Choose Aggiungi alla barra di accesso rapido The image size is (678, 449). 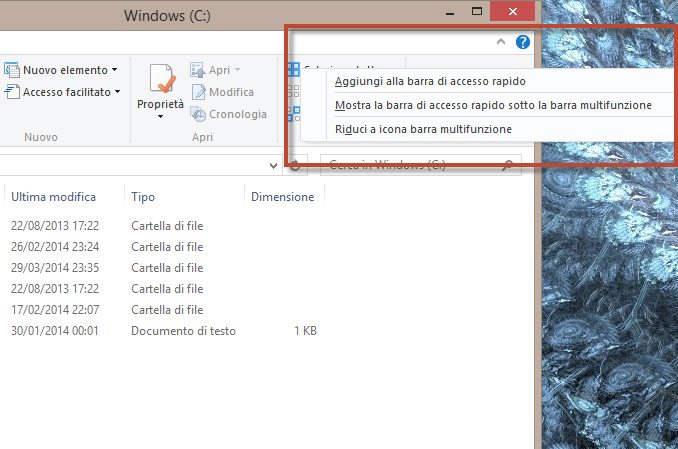click(x=430, y=81)
